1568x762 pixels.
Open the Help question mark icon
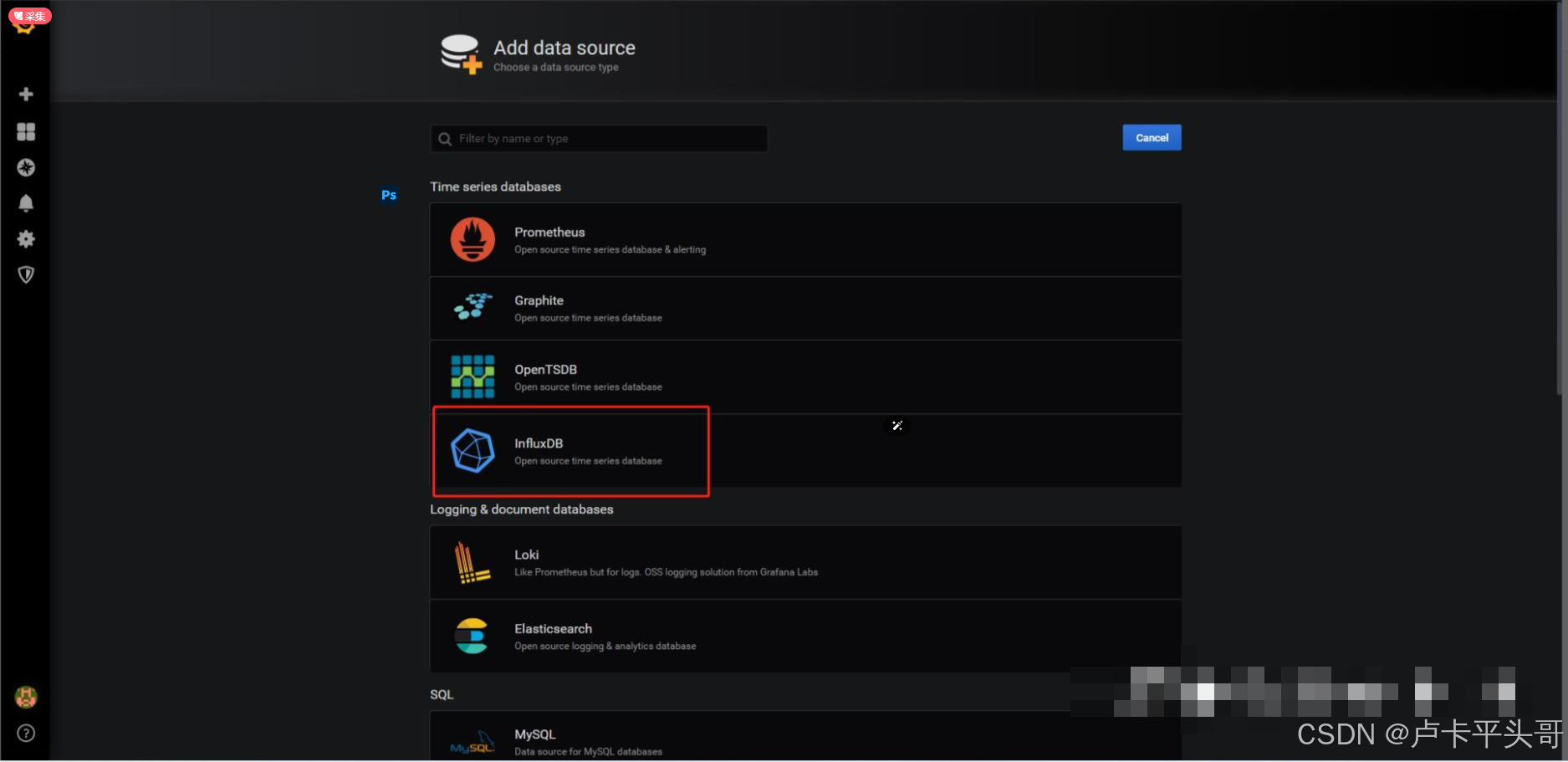(x=26, y=734)
